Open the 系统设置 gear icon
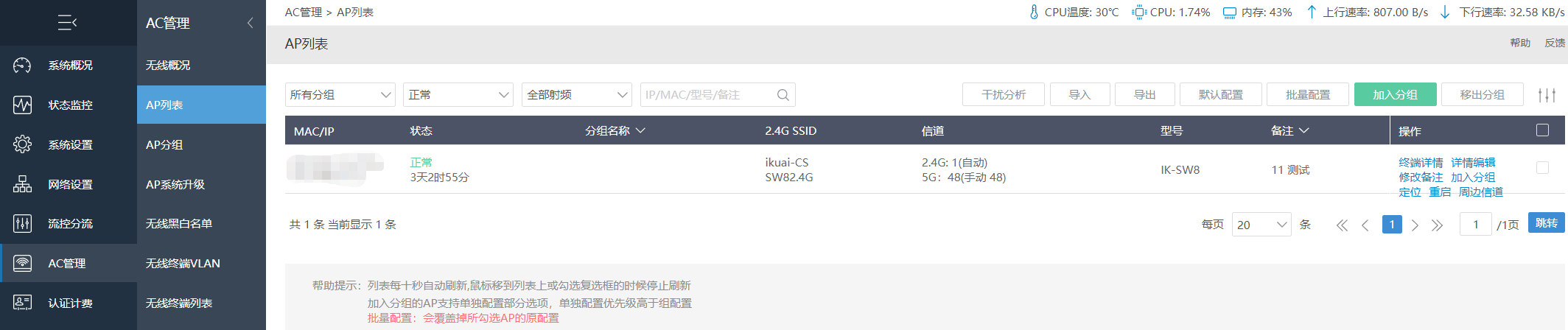The image size is (1568, 330). (22, 144)
